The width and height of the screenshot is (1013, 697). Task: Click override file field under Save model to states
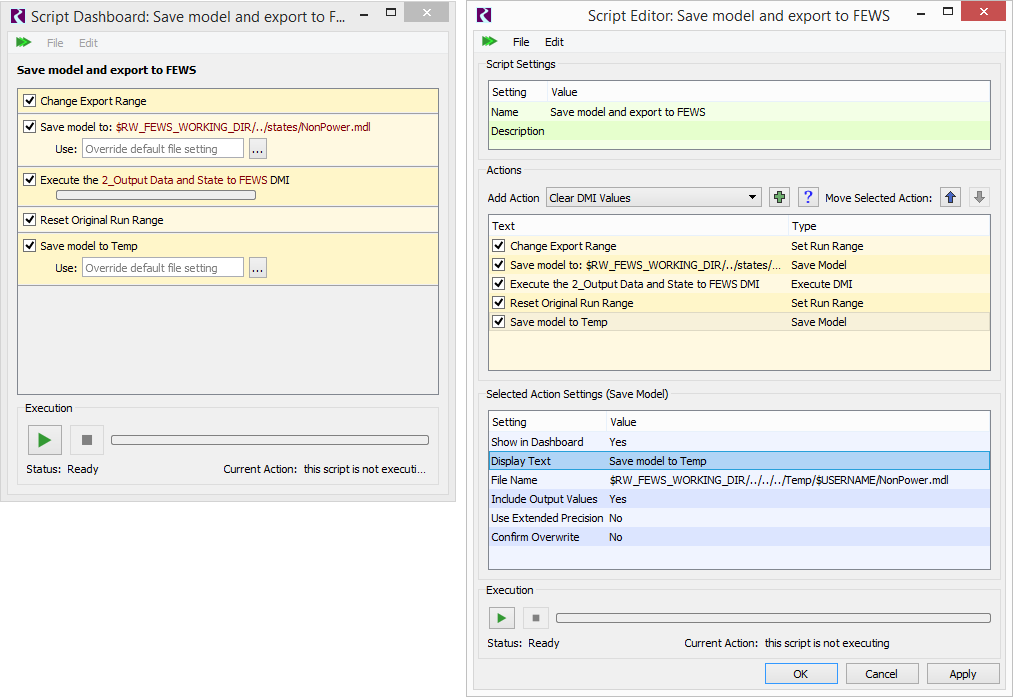coord(163,149)
